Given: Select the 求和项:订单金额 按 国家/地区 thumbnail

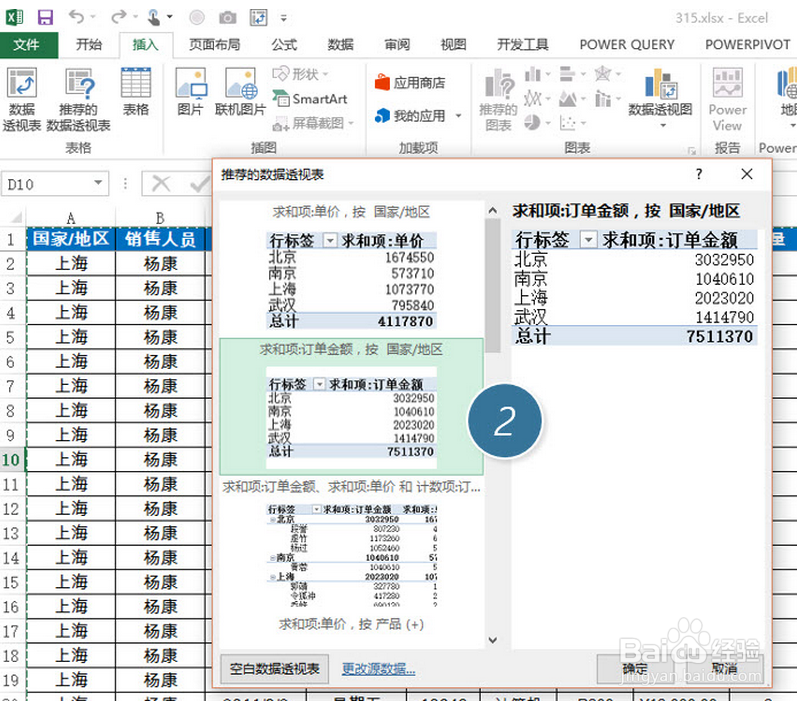Looking at the screenshot, I should [352, 407].
